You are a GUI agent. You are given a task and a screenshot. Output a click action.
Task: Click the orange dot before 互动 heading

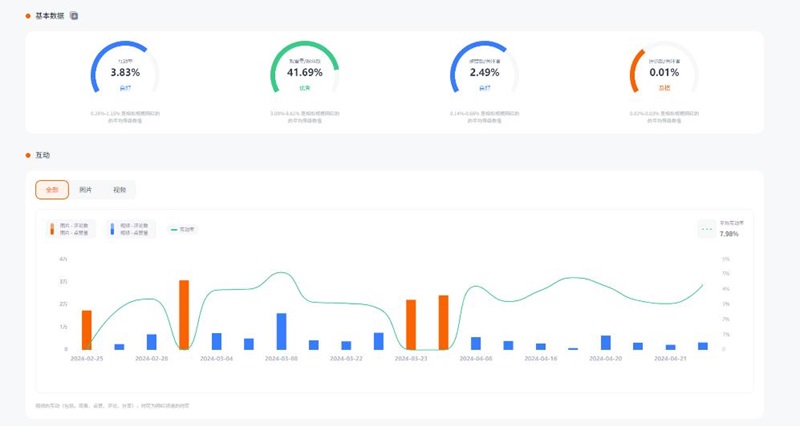[x=28, y=156]
